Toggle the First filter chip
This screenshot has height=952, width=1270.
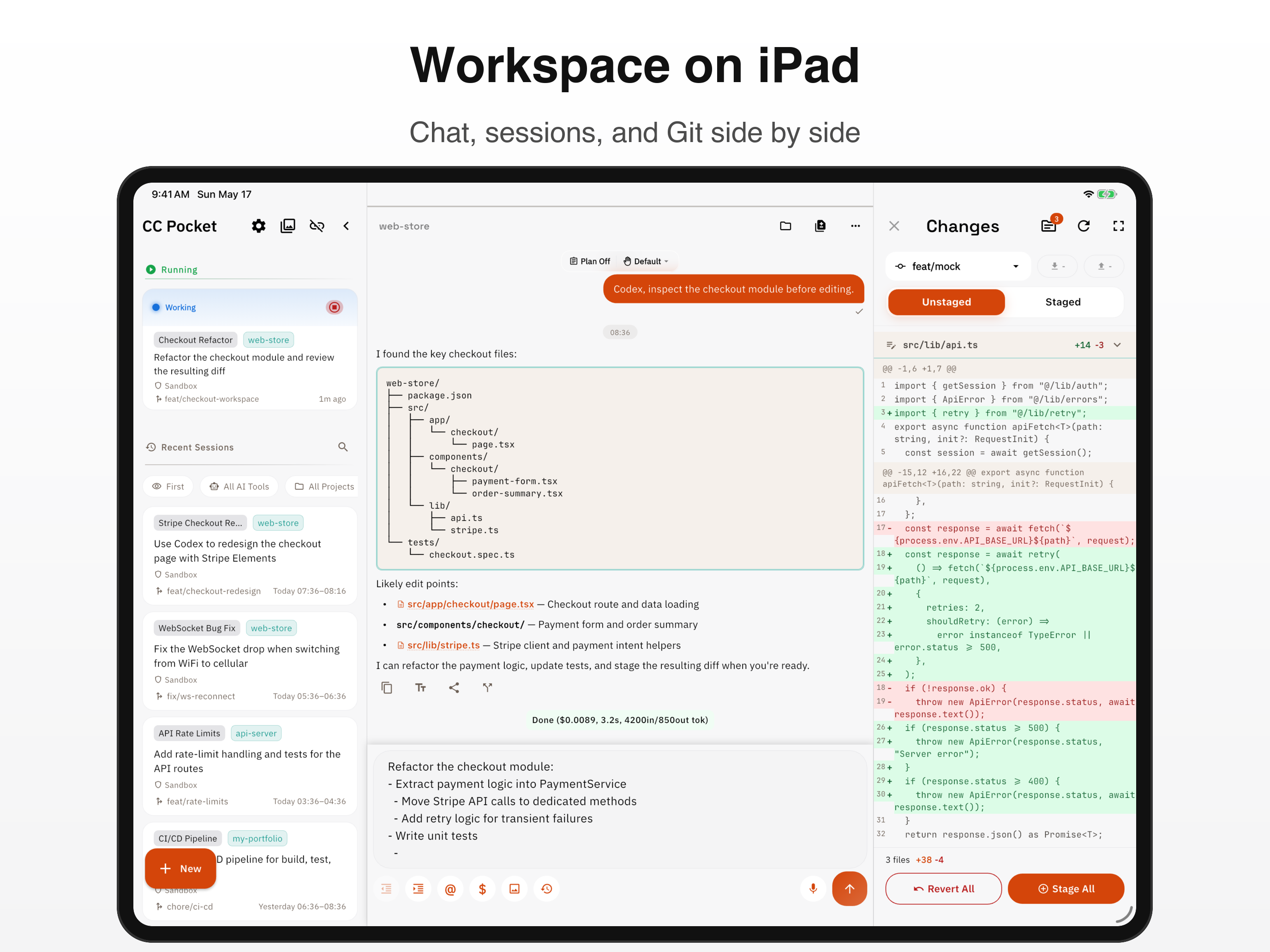tap(168, 487)
